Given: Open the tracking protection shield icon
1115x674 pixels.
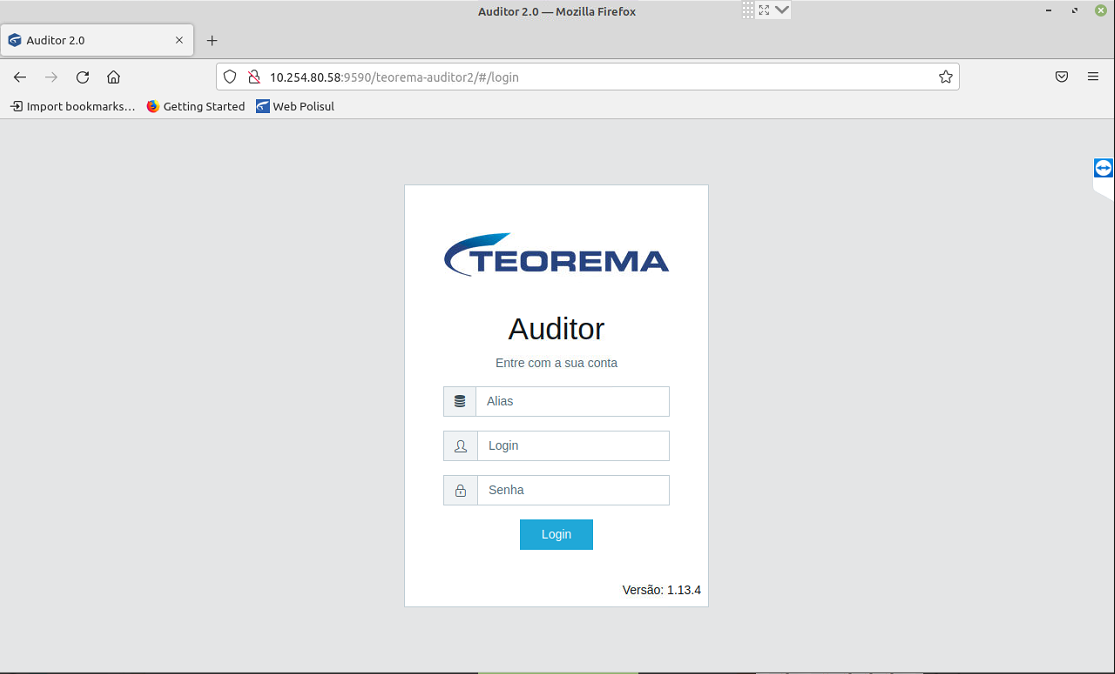Looking at the screenshot, I should tap(230, 77).
